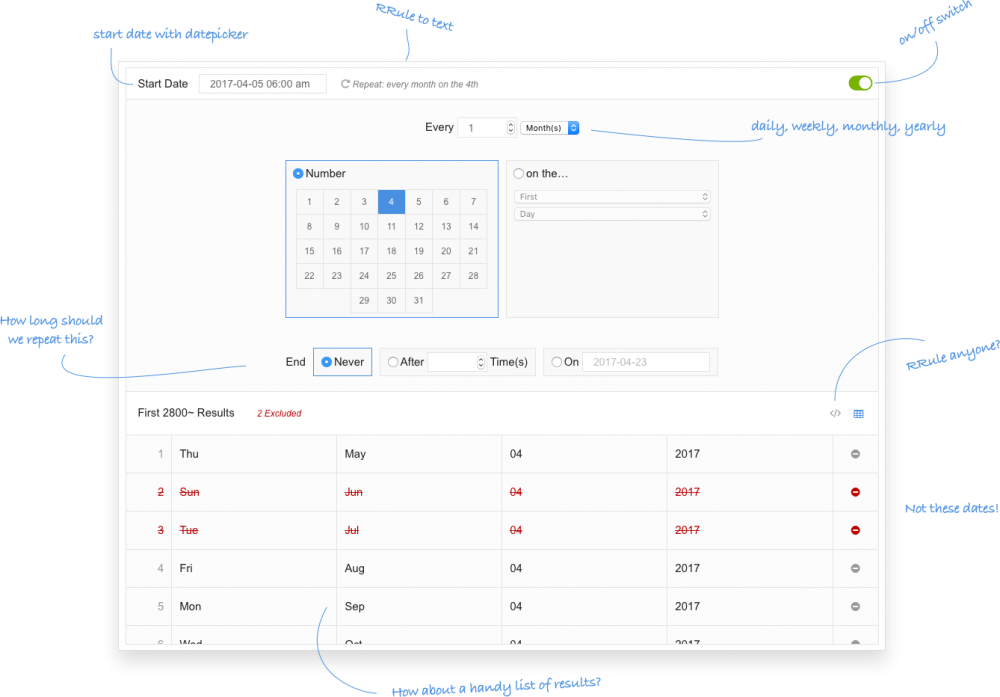Click the repeat icon beside the rule text
Viewport: 1000px width, 697px height.
(345, 84)
